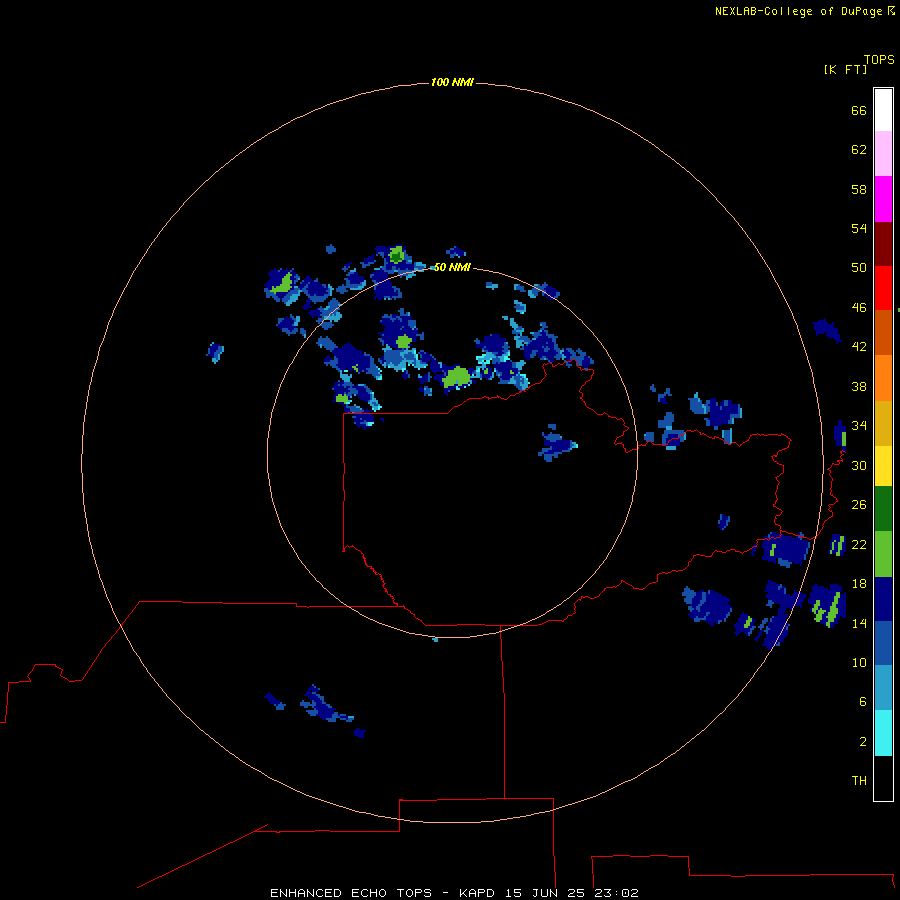Click the medium blue legend swatch

(883, 643)
